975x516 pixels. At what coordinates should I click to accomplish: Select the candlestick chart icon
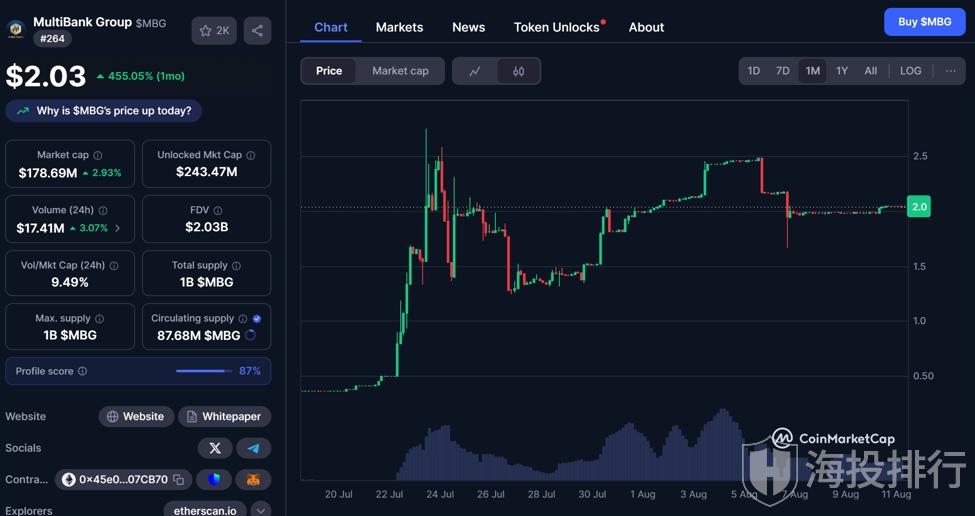518,71
